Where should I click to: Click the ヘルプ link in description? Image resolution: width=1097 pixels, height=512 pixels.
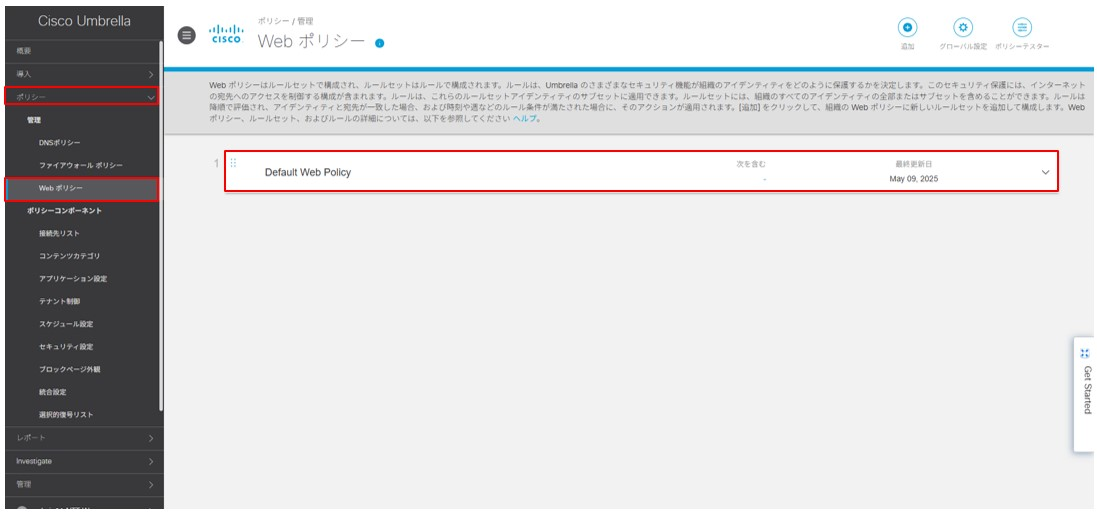click(524, 119)
